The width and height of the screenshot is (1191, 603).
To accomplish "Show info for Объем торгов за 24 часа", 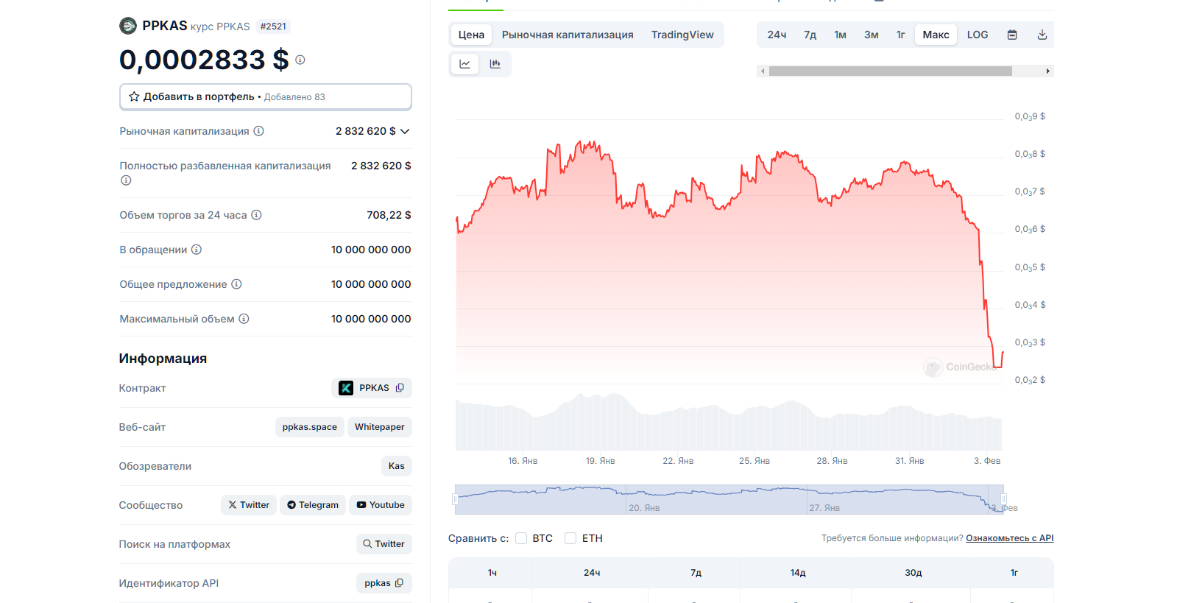I will point(257,215).
